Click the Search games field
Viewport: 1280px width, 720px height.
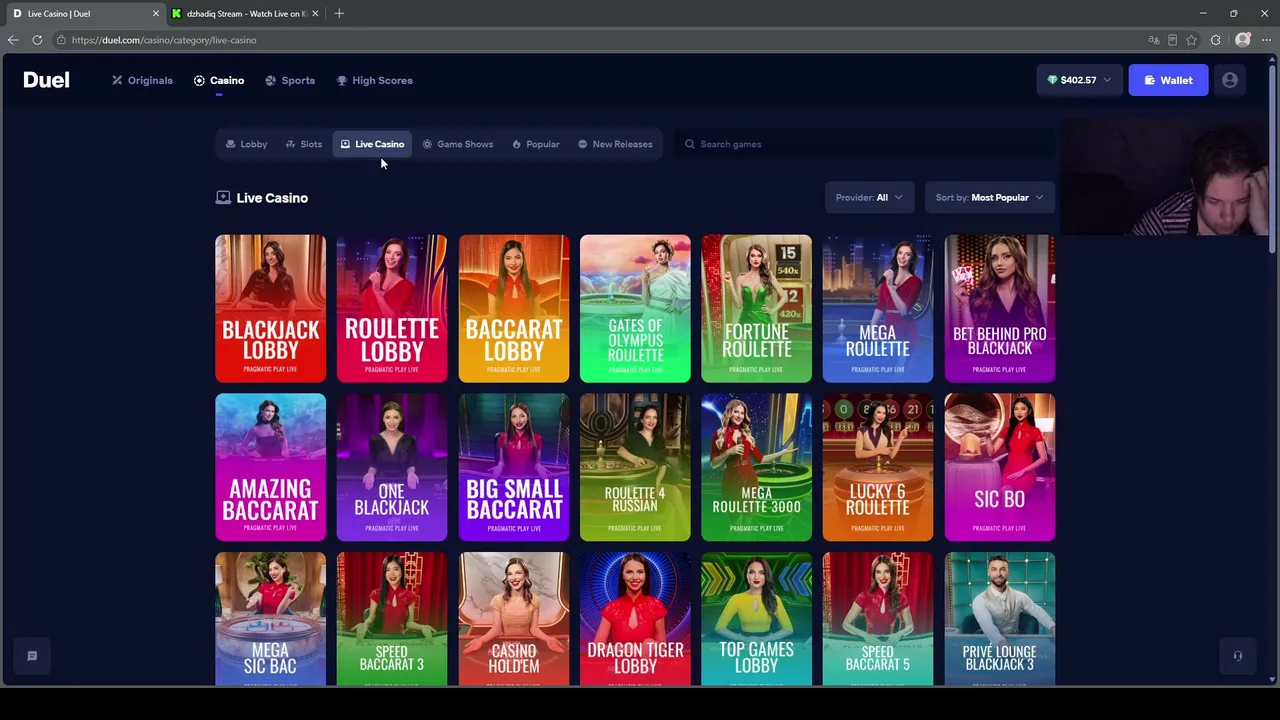point(865,144)
